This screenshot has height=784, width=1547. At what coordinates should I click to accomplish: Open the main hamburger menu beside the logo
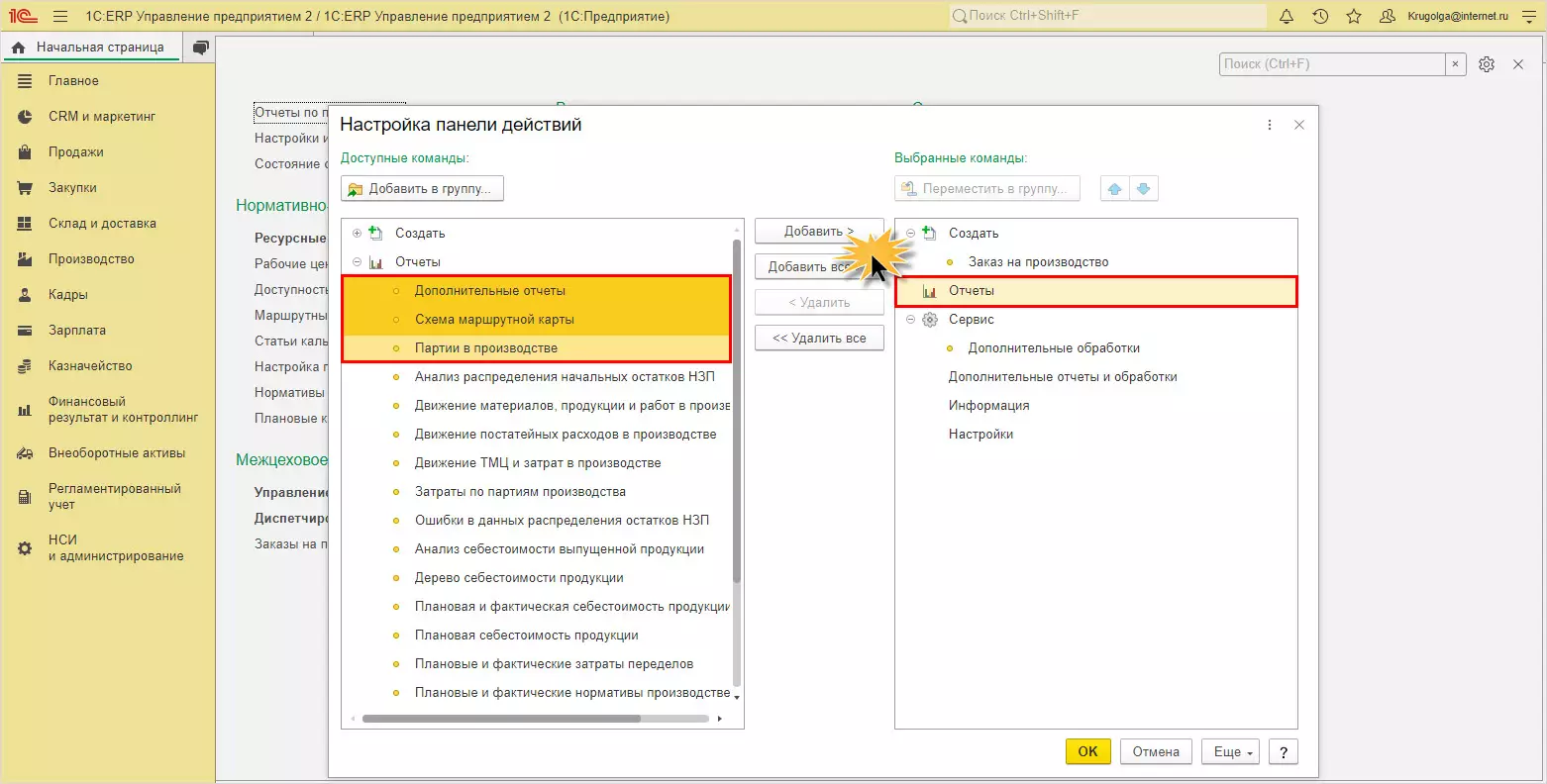[x=60, y=17]
